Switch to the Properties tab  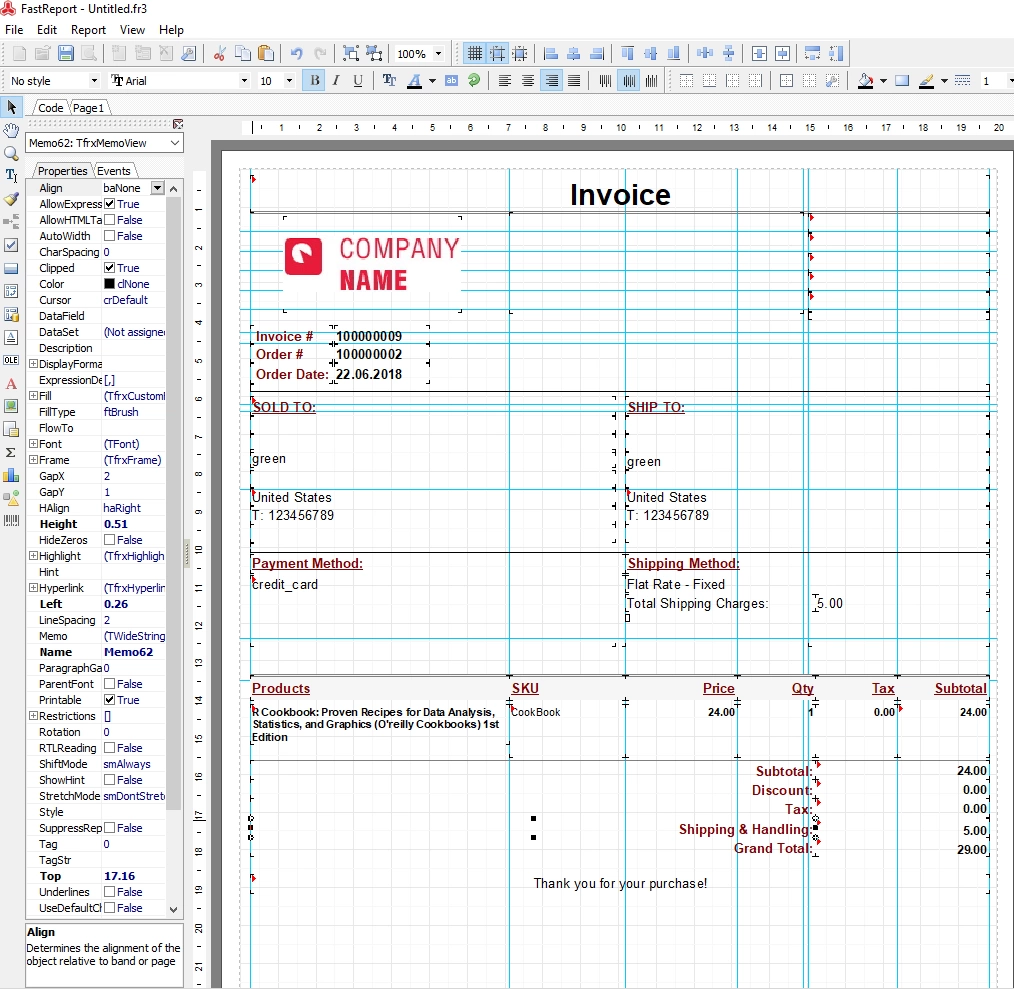tap(62, 171)
